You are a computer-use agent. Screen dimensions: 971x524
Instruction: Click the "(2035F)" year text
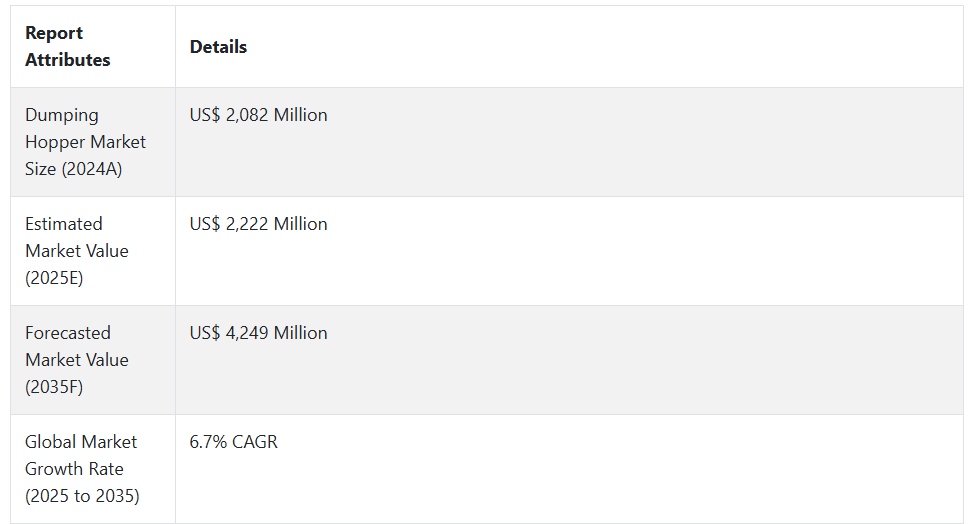54,387
